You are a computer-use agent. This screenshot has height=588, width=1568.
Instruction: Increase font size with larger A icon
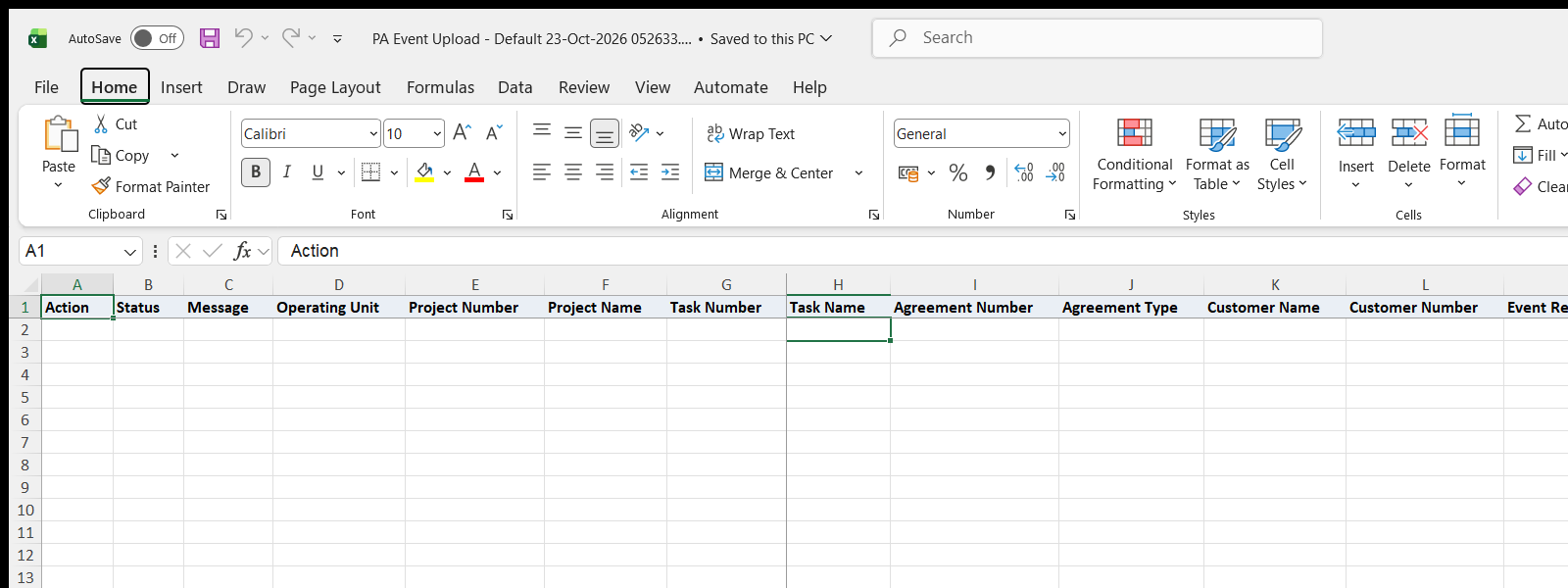pos(463,132)
